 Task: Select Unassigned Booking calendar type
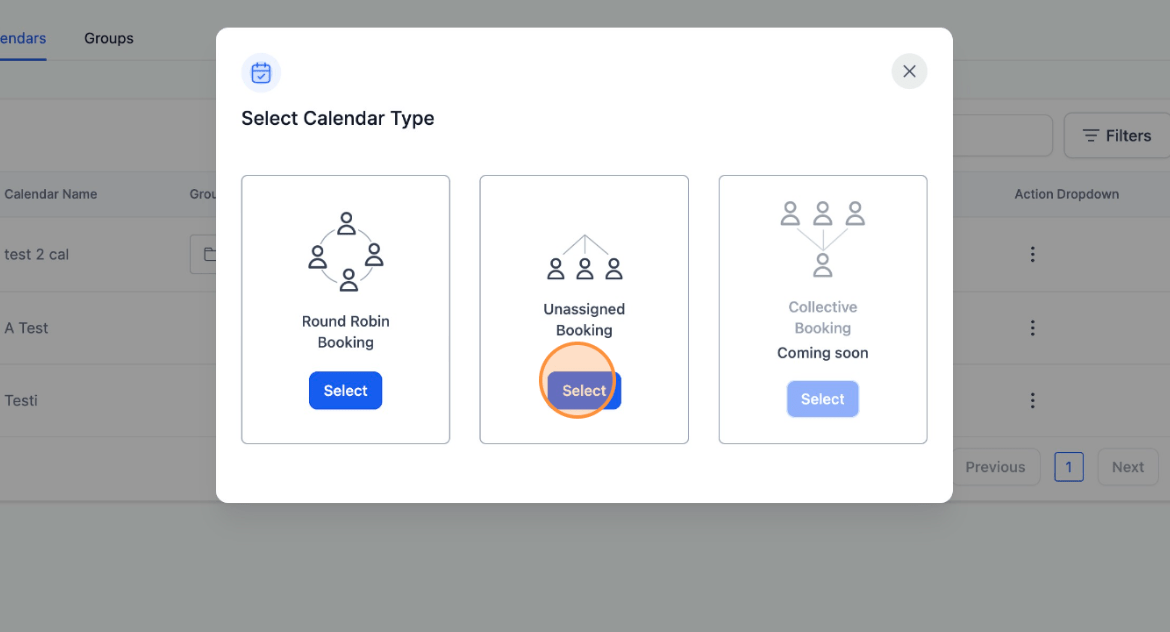584,390
